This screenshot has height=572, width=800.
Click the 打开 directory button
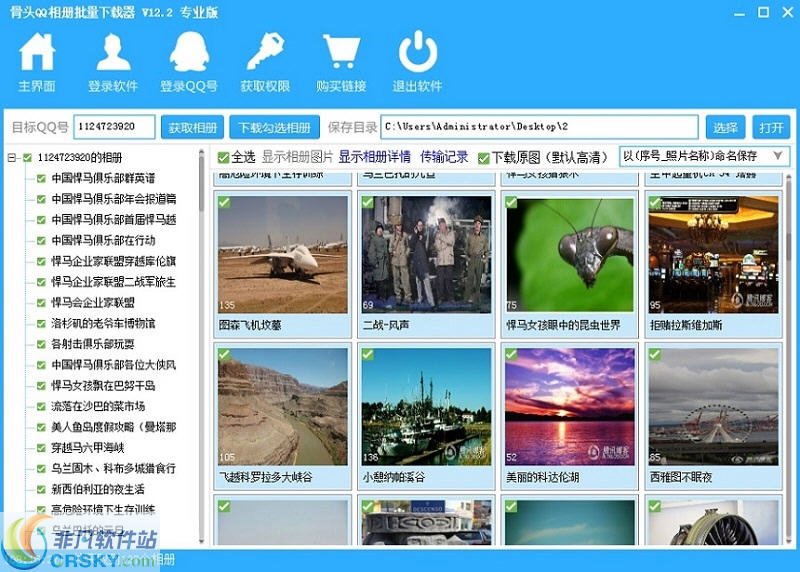pos(771,127)
